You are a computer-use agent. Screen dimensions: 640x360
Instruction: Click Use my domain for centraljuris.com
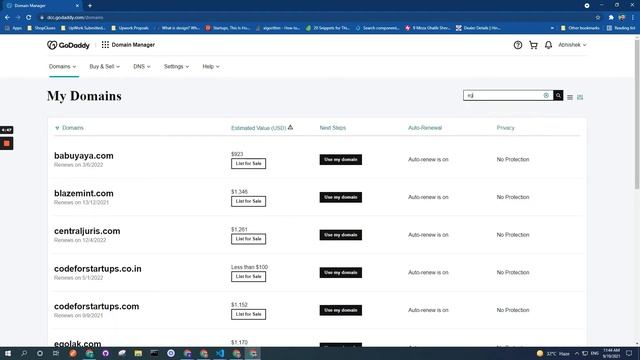click(340, 235)
